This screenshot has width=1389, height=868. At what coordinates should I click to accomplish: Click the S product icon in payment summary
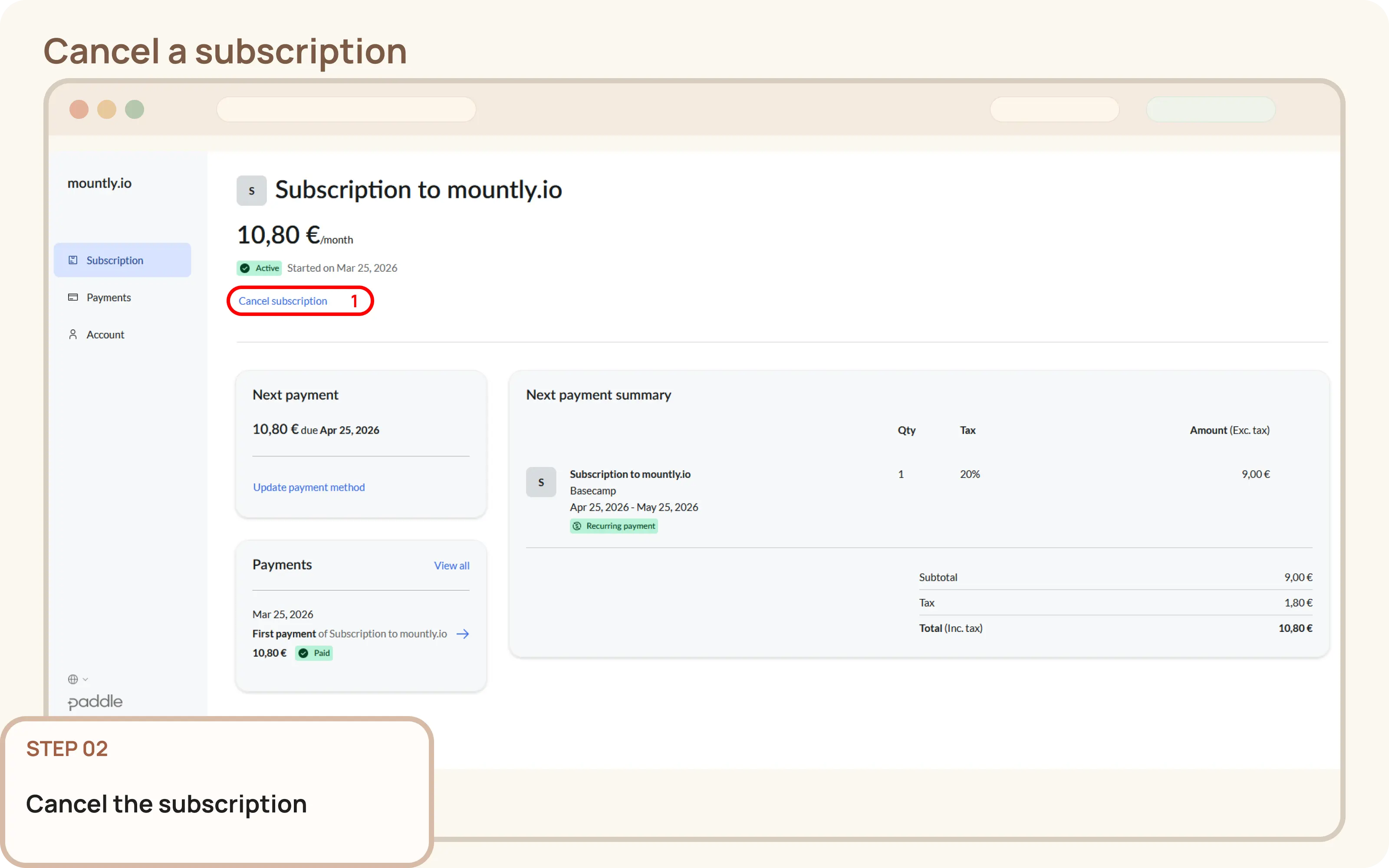coord(541,482)
